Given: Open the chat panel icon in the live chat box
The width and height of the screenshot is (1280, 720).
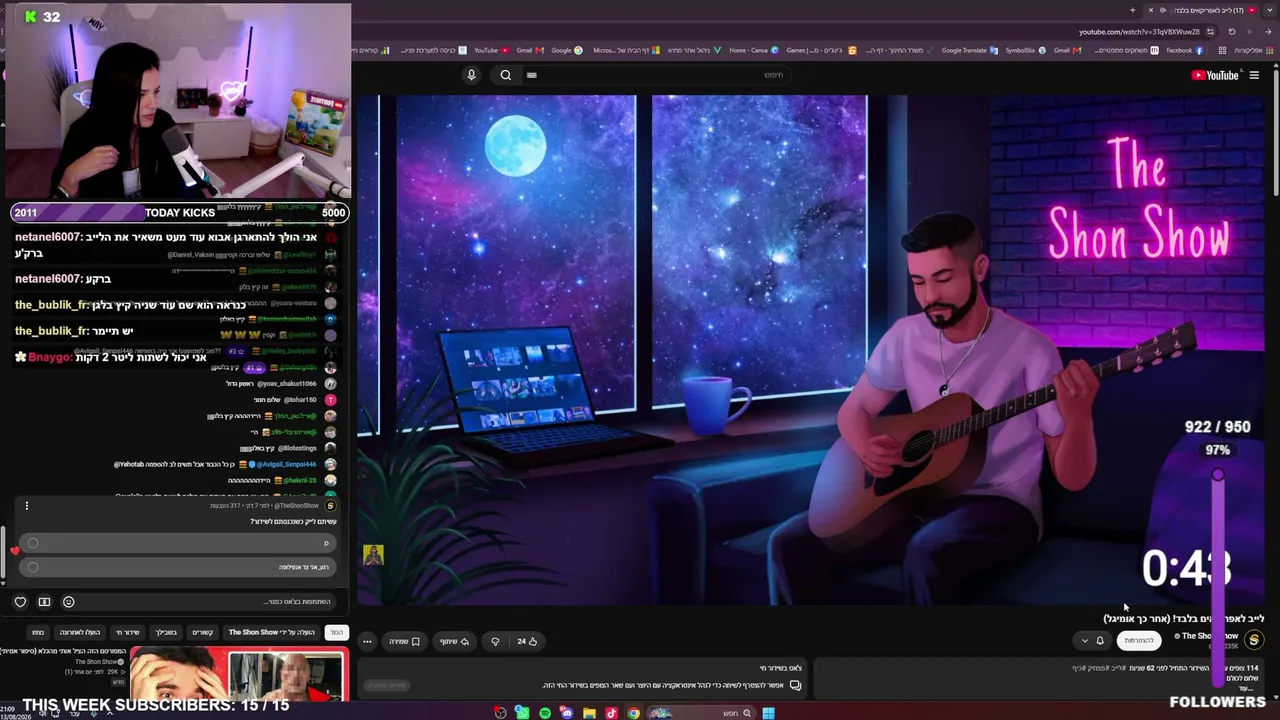Looking at the screenshot, I should coord(795,685).
